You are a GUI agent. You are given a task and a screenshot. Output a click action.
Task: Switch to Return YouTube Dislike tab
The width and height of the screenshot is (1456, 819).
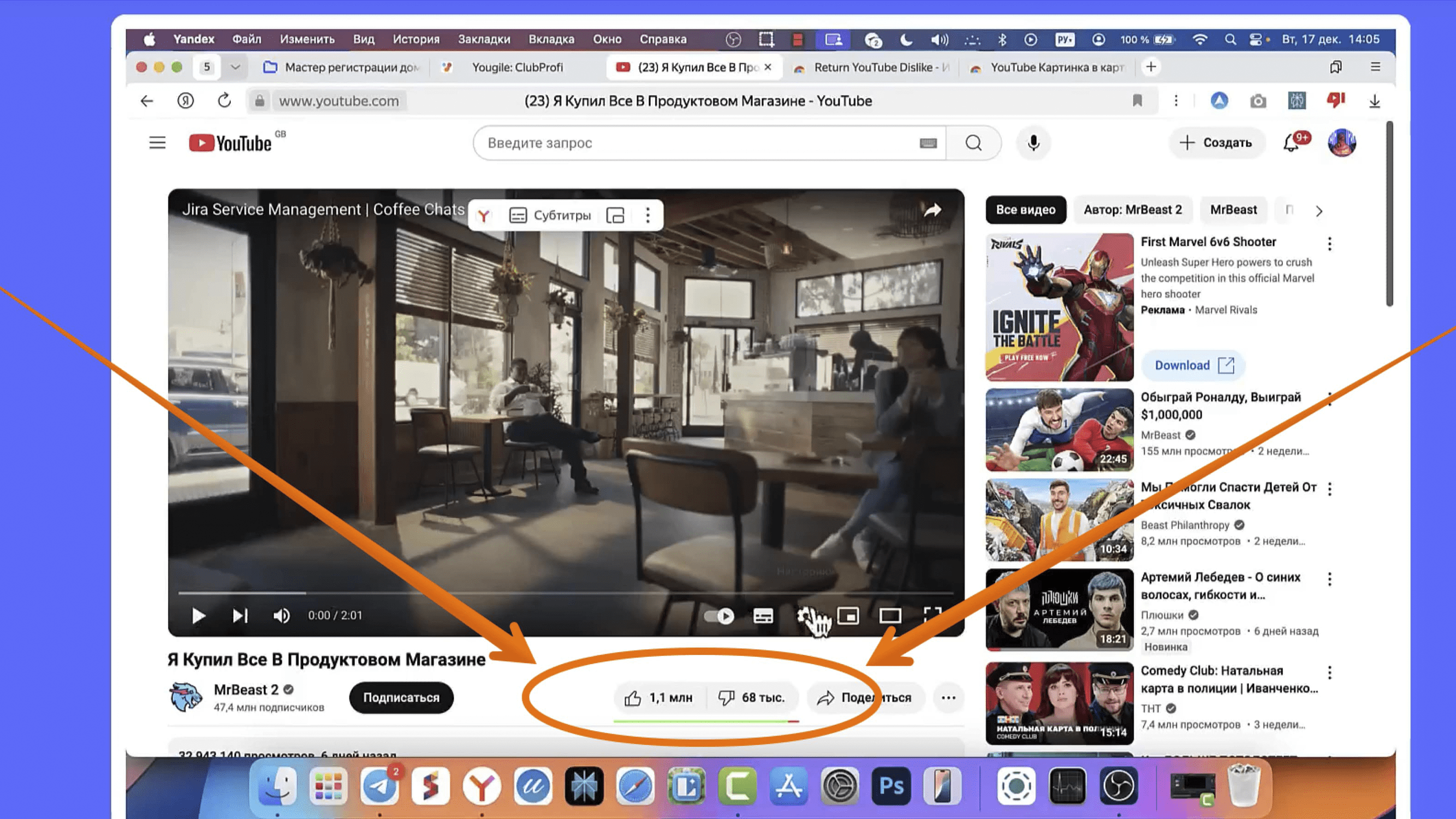(873, 67)
